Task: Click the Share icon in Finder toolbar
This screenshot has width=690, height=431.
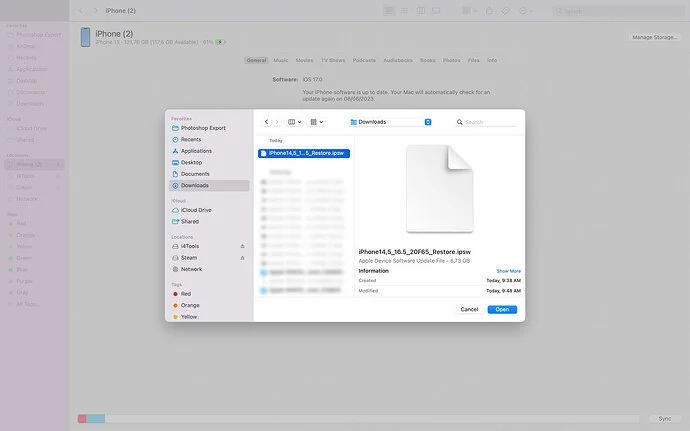Action: (489, 11)
